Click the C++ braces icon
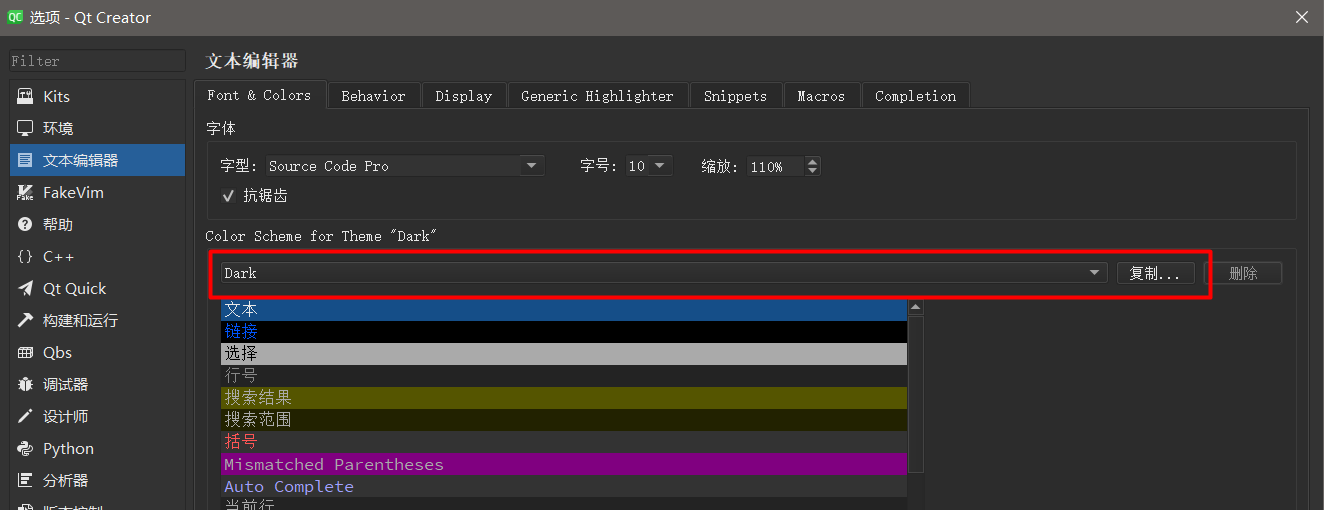Viewport: 1324px width, 510px height. [25, 257]
